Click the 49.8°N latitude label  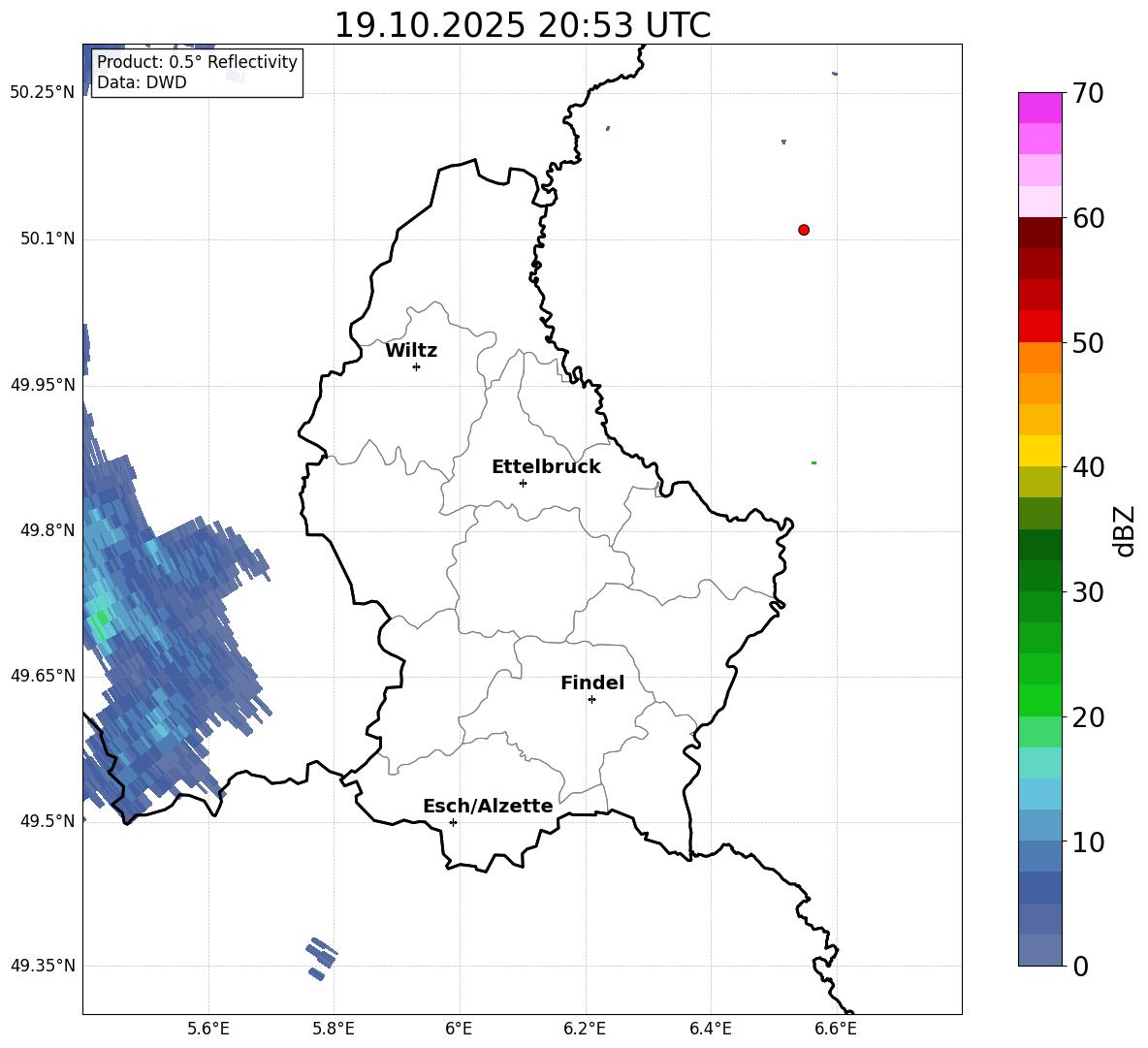48,530
